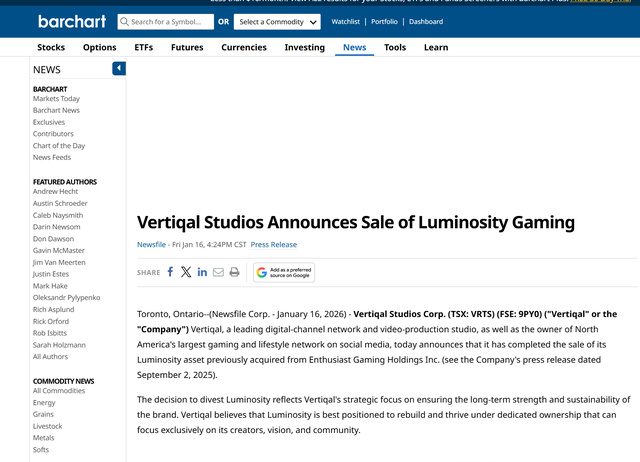This screenshot has width=640, height=462.
Task: Go to Watchlist
Action: (346, 22)
